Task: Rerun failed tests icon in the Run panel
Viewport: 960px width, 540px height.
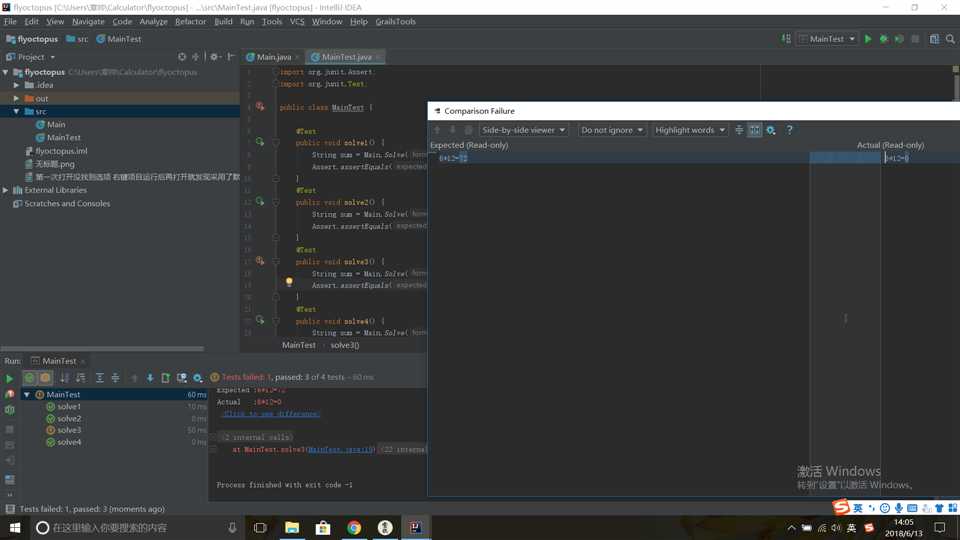Action: [9, 394]
